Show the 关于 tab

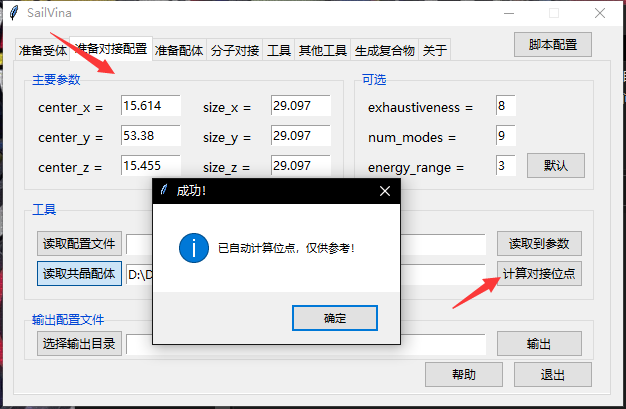pos(434,50)
